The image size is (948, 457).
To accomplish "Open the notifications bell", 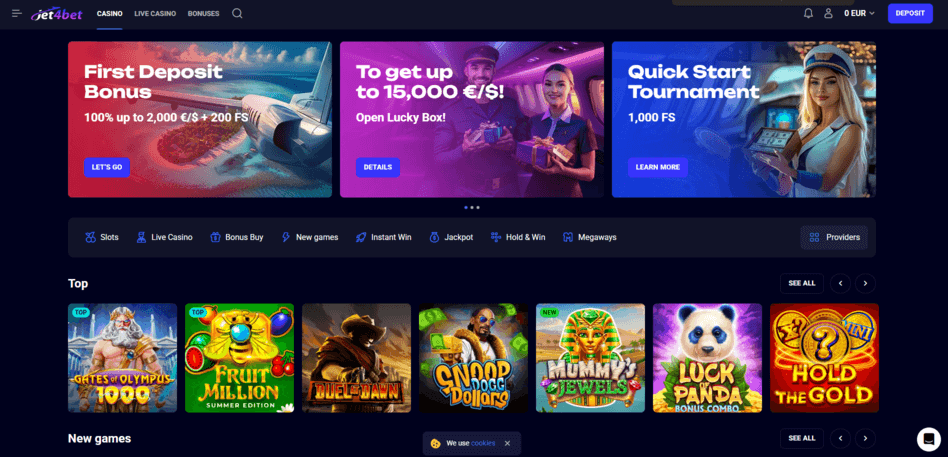I will pyautogui.click(x=808, y=13).
